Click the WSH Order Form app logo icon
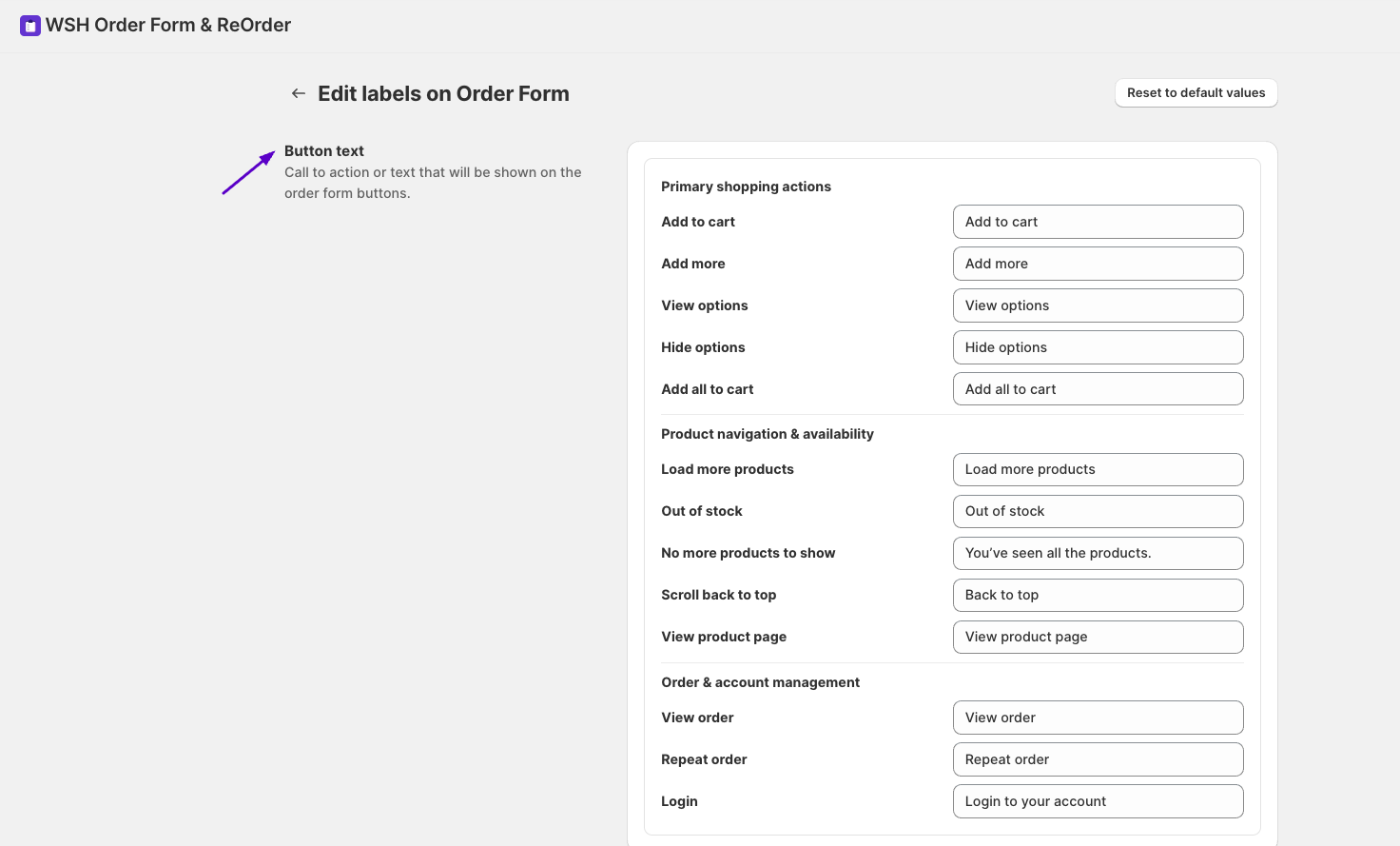Screen dimensions: 1400x846 (30, 26)
